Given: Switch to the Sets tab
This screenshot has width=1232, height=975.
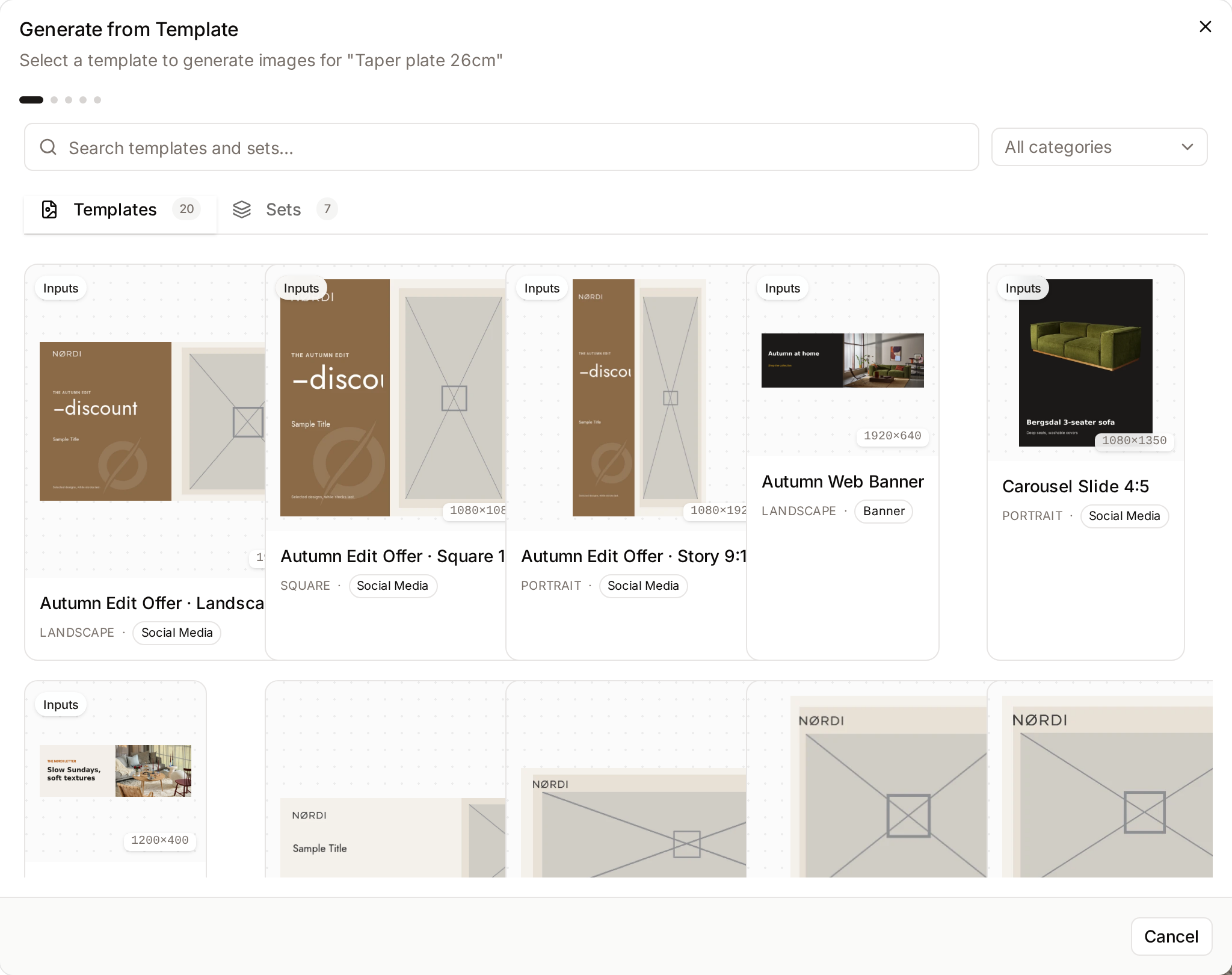Looking at the screenshot, I should (284, 209).
